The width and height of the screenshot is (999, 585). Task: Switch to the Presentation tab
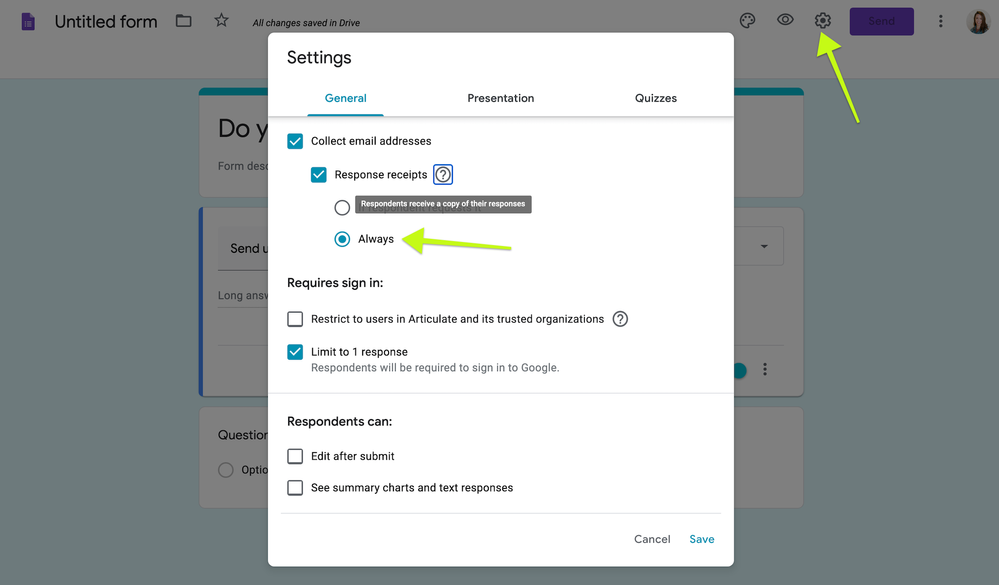tap(500, 98)
